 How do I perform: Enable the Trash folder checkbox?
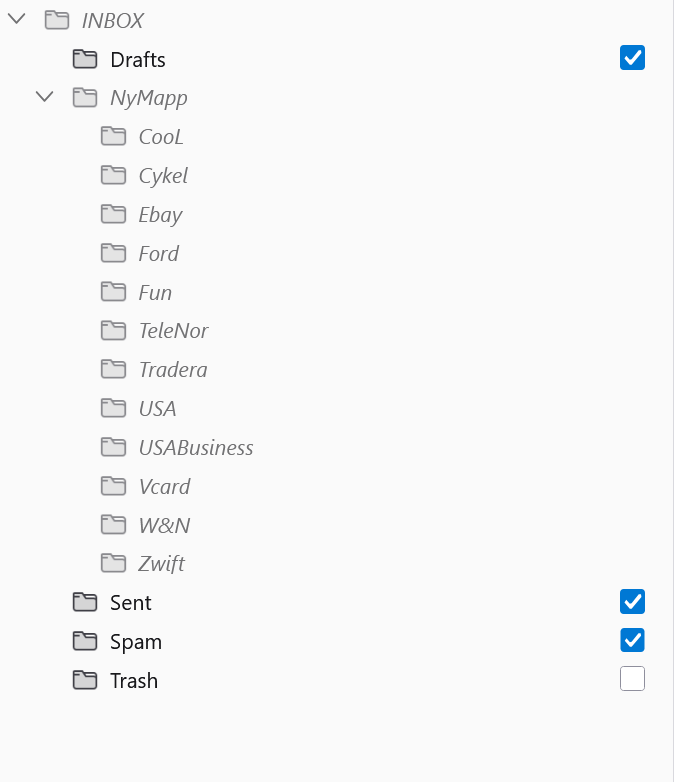[632, 679]
